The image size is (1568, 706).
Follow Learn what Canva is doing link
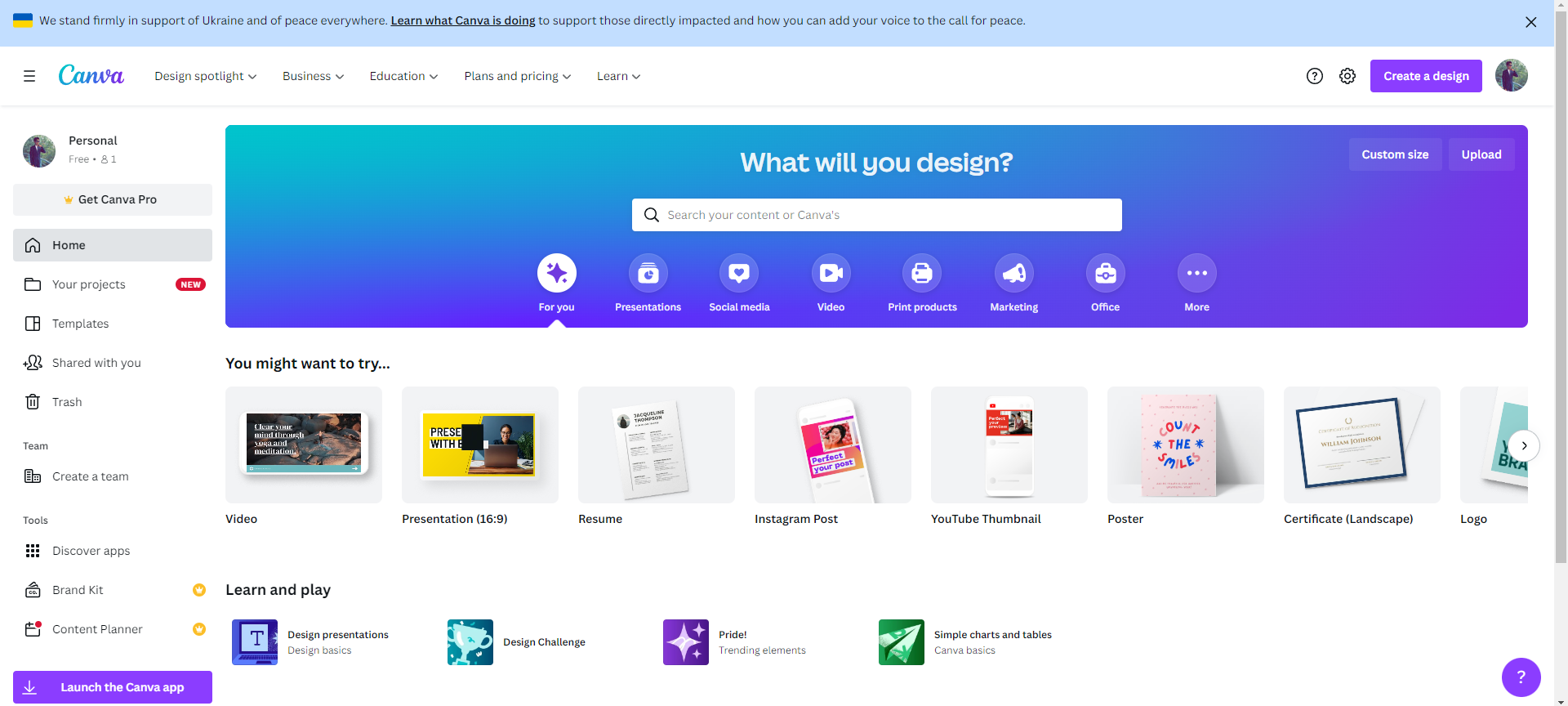463,20
